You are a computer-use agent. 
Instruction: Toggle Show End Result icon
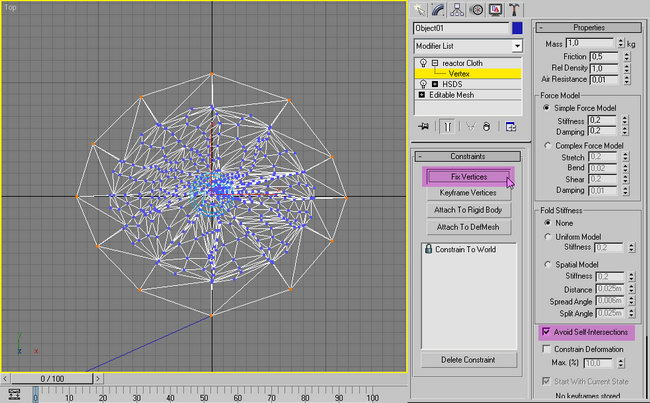point(449,127)
